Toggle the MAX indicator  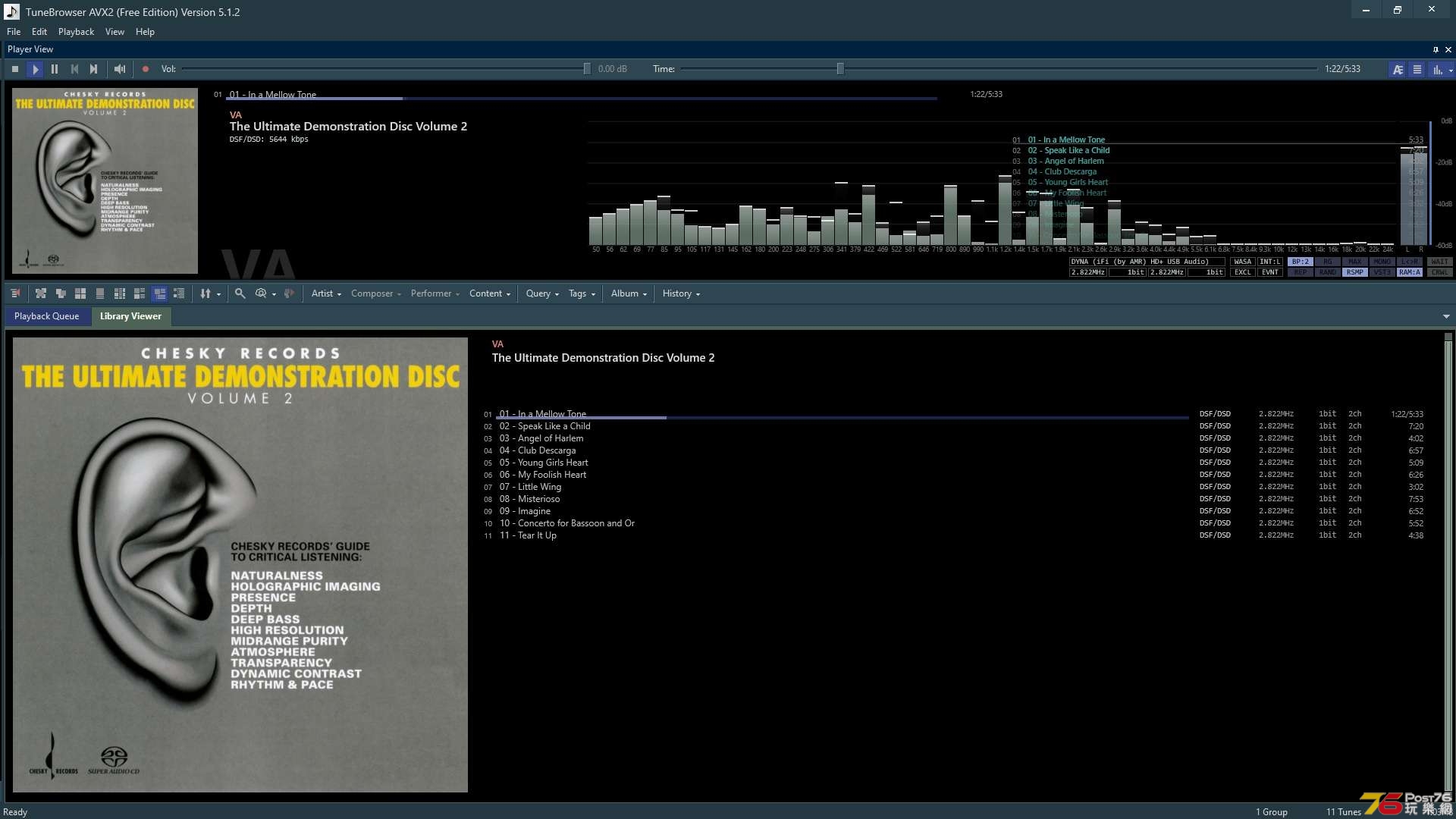(x=1354, y=262)
